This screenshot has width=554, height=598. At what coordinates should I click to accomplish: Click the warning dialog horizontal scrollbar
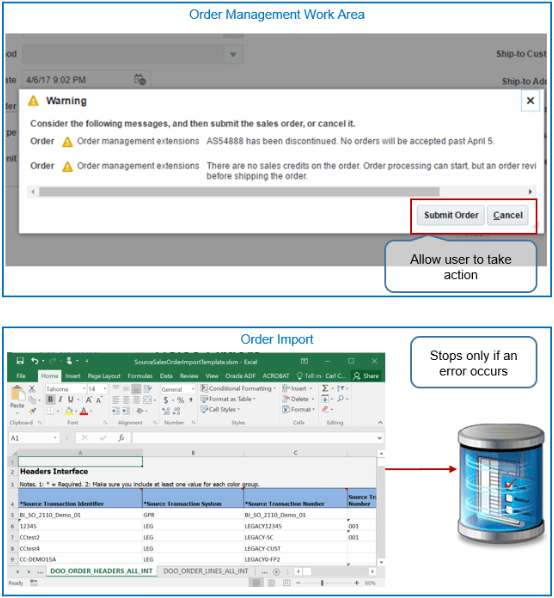[239, 191]
